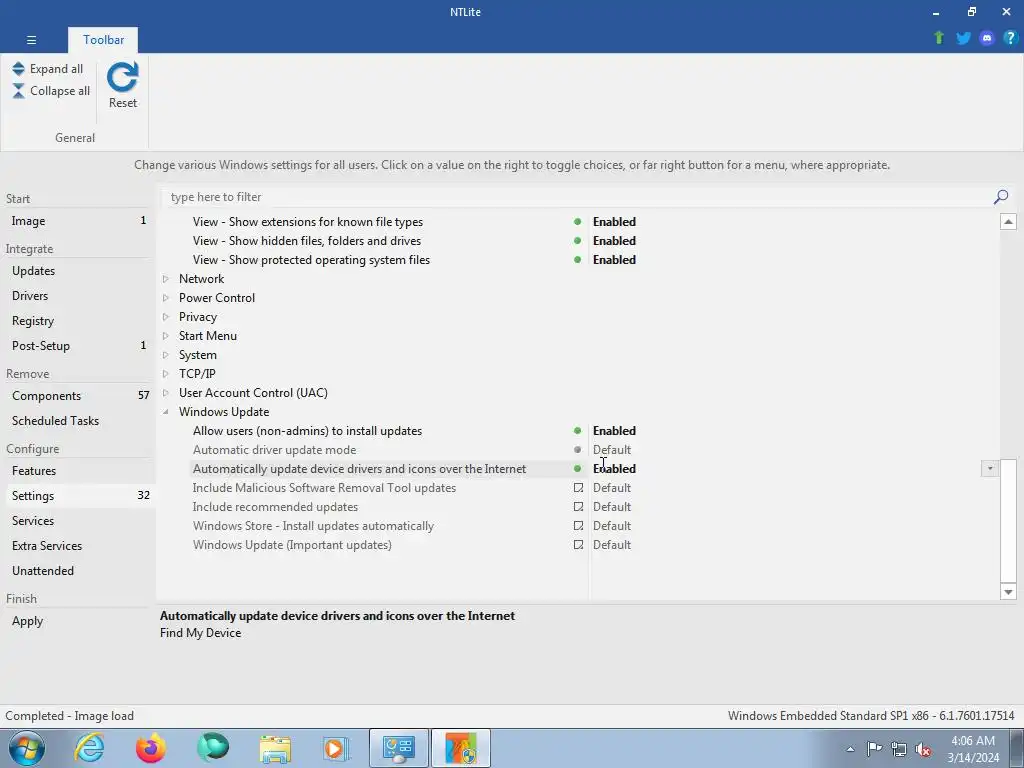Click the muted volume tray icon
1024x768 pixels.
point(923,749)
